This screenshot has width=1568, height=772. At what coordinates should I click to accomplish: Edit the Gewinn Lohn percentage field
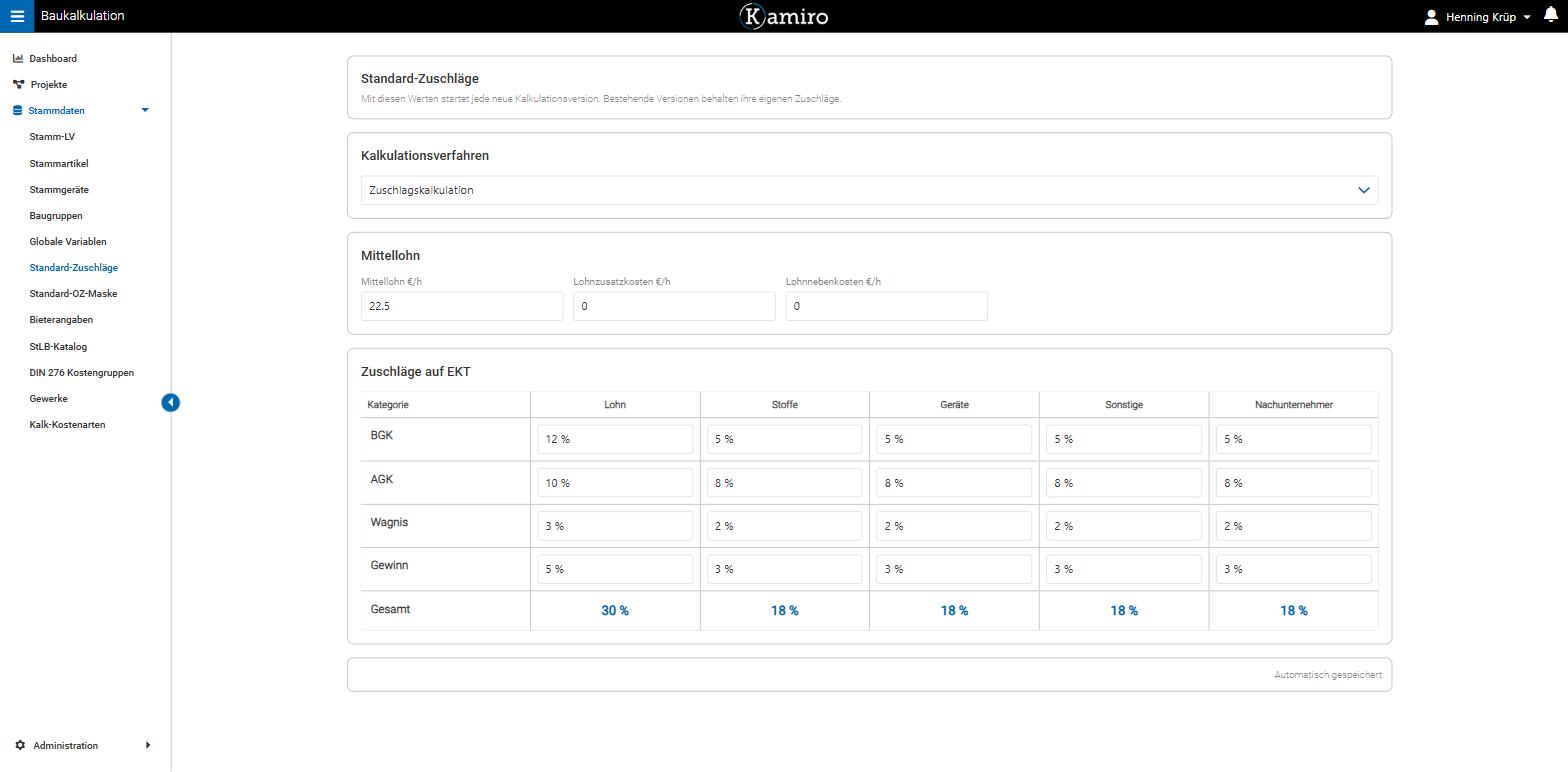615,569
